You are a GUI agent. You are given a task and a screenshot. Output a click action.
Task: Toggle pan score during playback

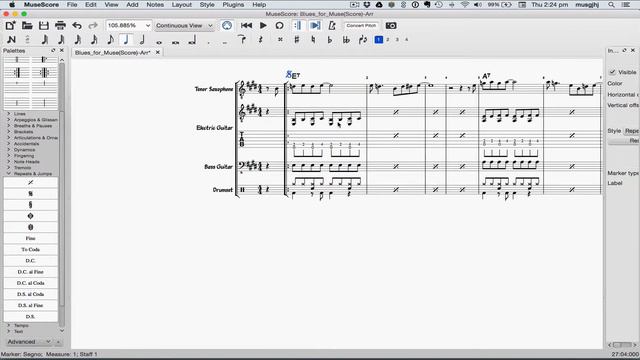click(x=315, y=25)
